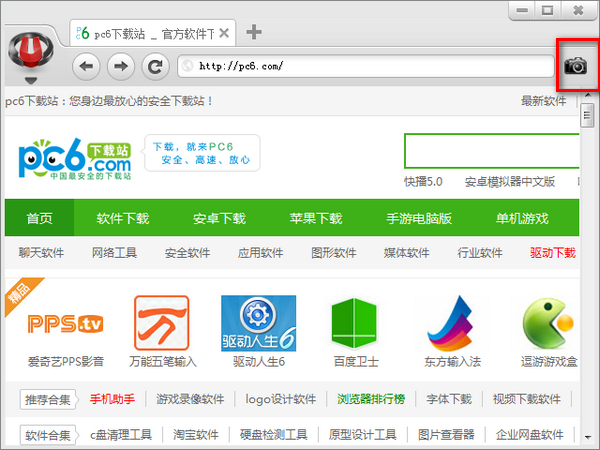Open the 快播5.0 hot search link
600x450 pixels.
[423, 181]
